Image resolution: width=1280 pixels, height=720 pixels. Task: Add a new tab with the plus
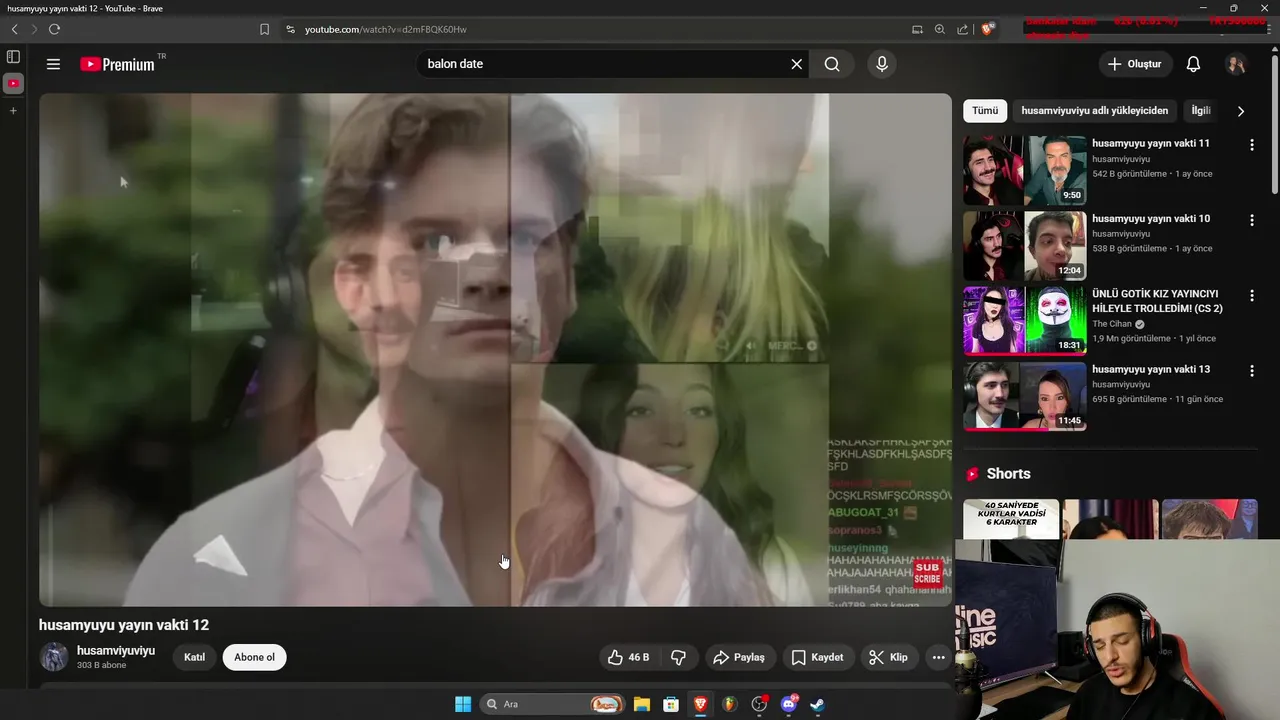[13, 110]
